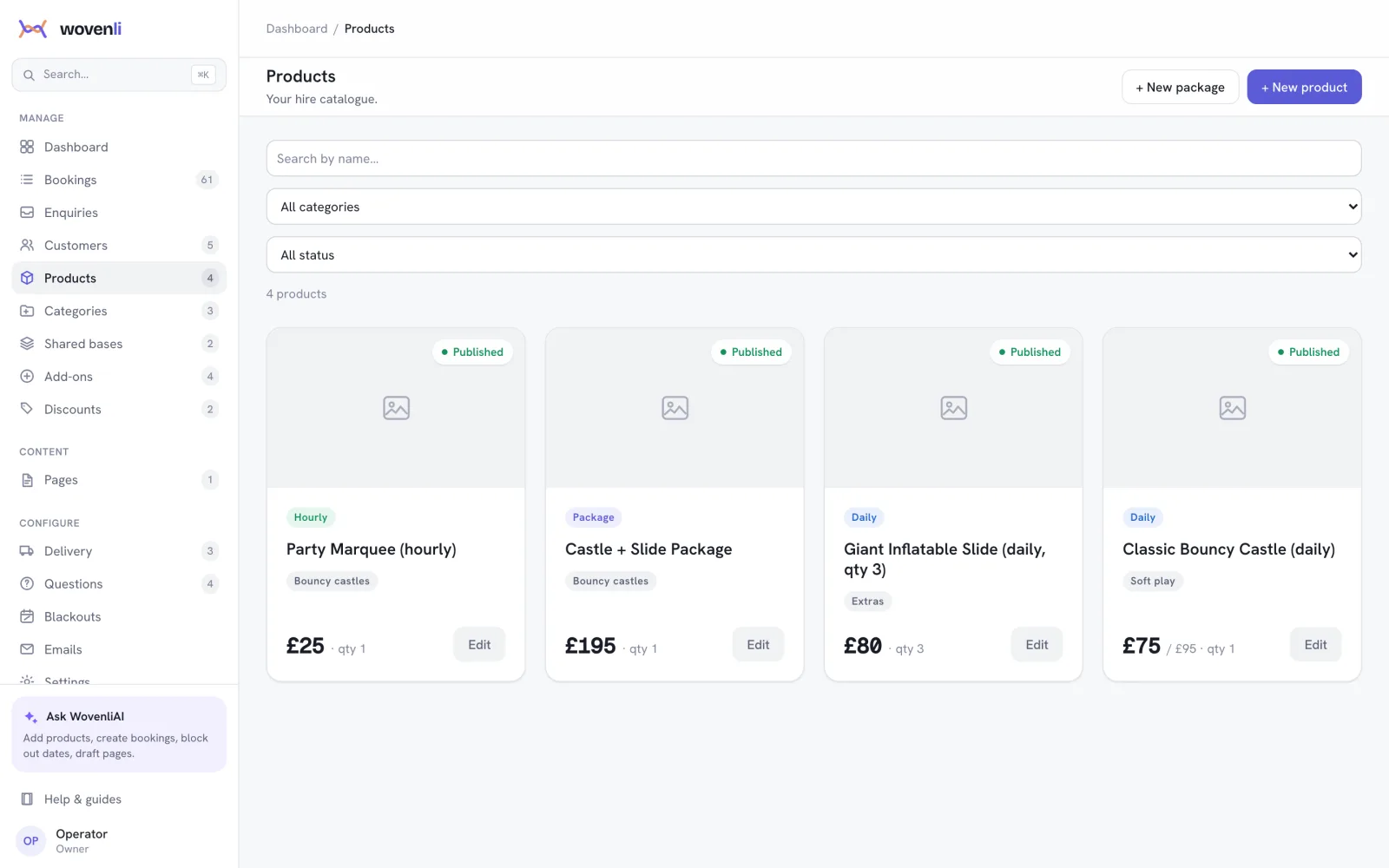Edit the Classic Bouncy Castle product
This screenshot has width=1389, height=868.
(1315, 645)
